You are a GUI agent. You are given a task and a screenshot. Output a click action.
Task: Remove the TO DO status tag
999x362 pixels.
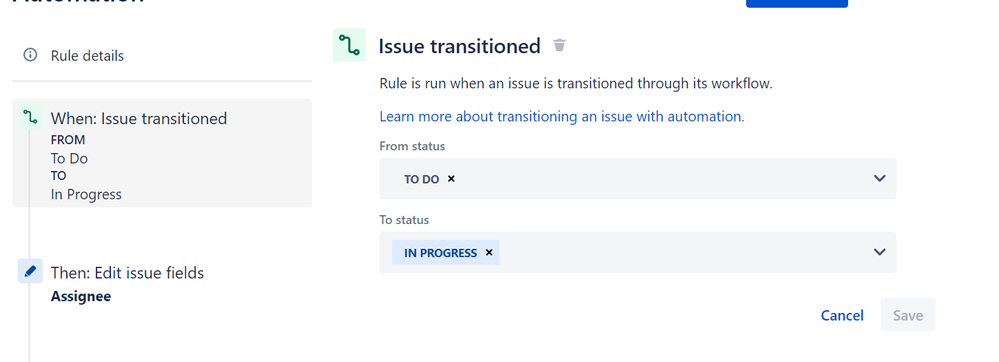(x=451, y=179)
